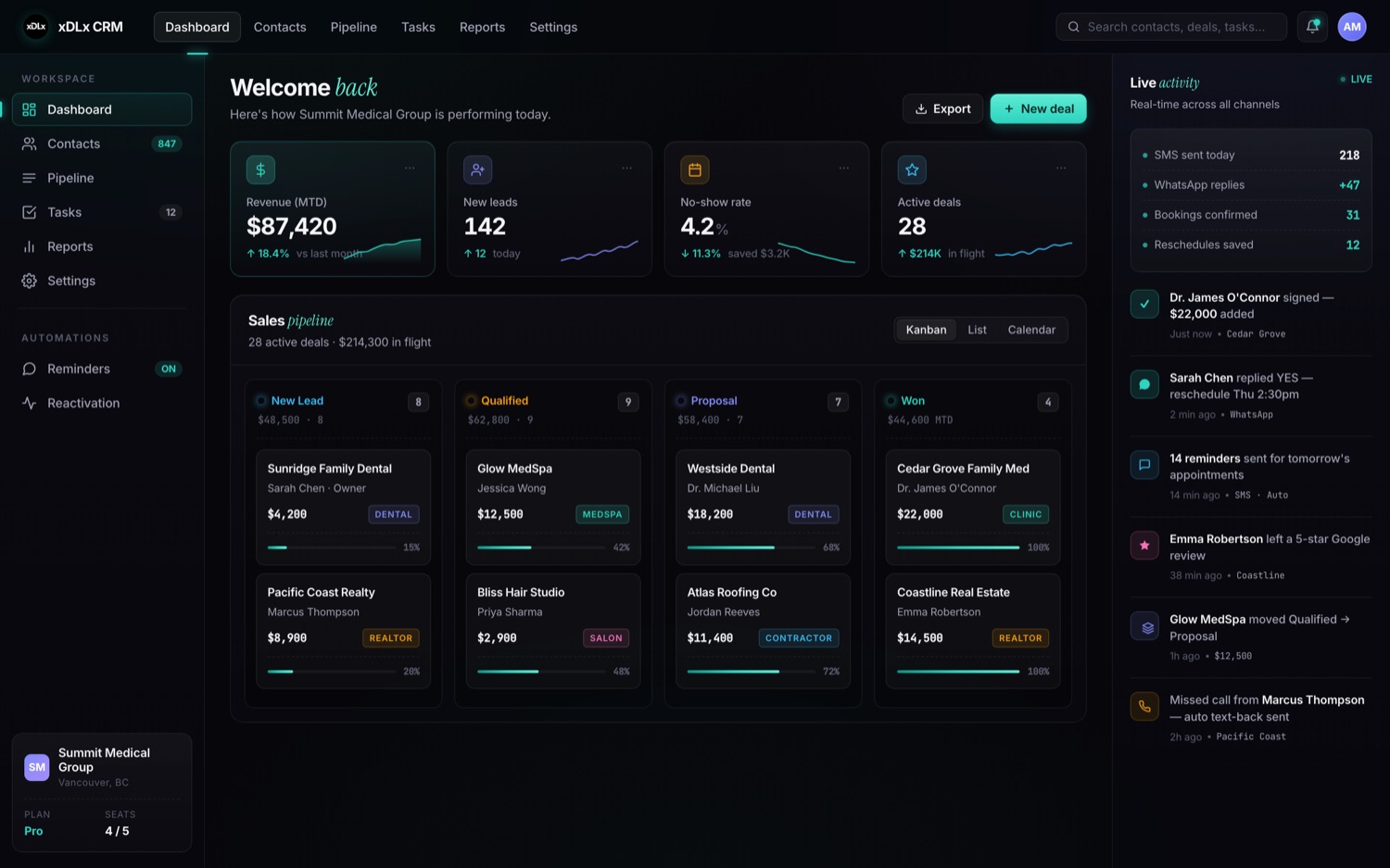Viewport: 1390px width, 868px height.
Task: Select the Kanban pipeline view
Action: coord(926,330)
